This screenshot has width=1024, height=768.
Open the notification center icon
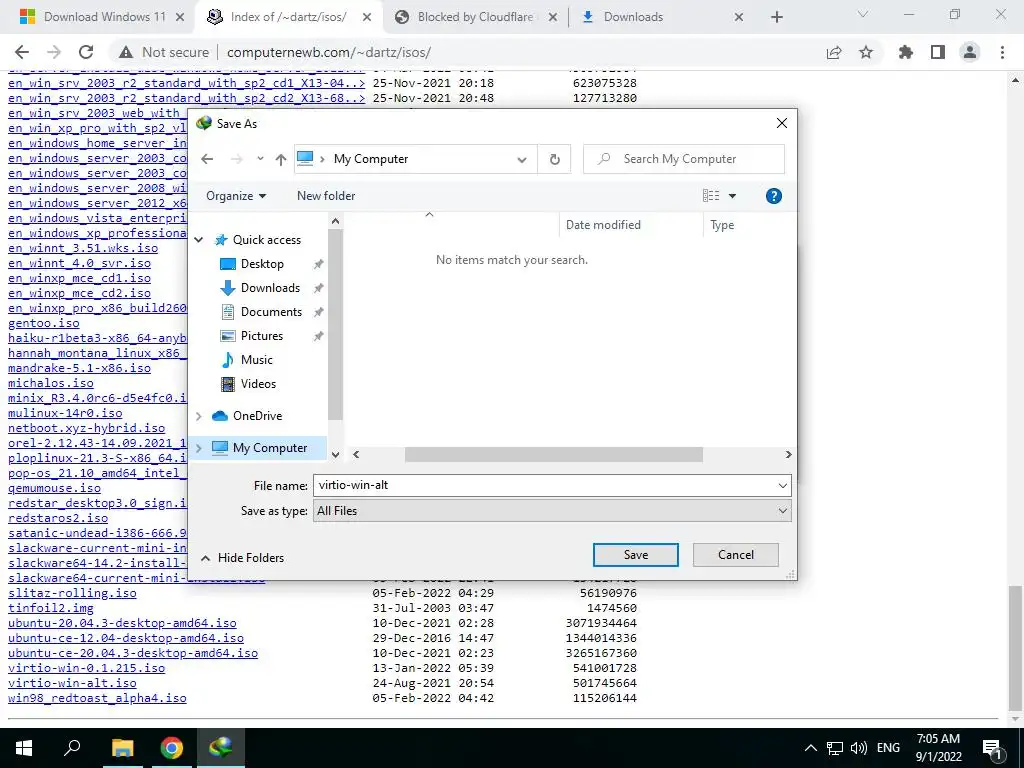coord(993,748)
